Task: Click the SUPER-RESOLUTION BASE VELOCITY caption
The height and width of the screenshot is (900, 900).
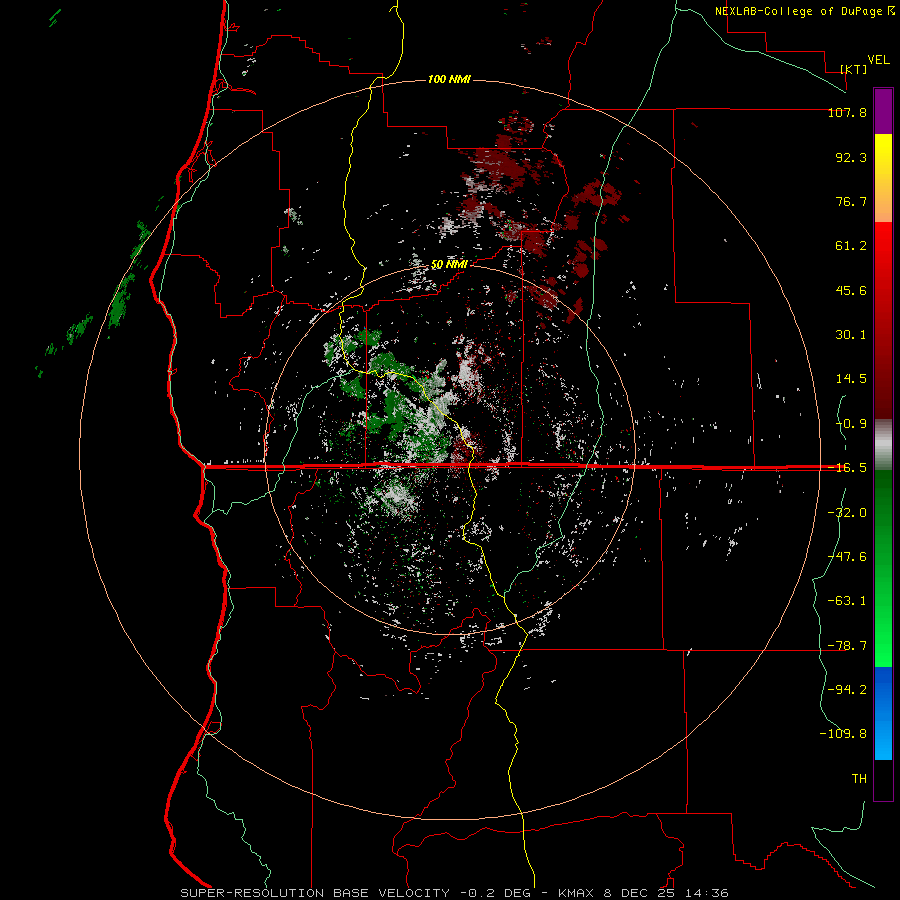Action: 315,893
